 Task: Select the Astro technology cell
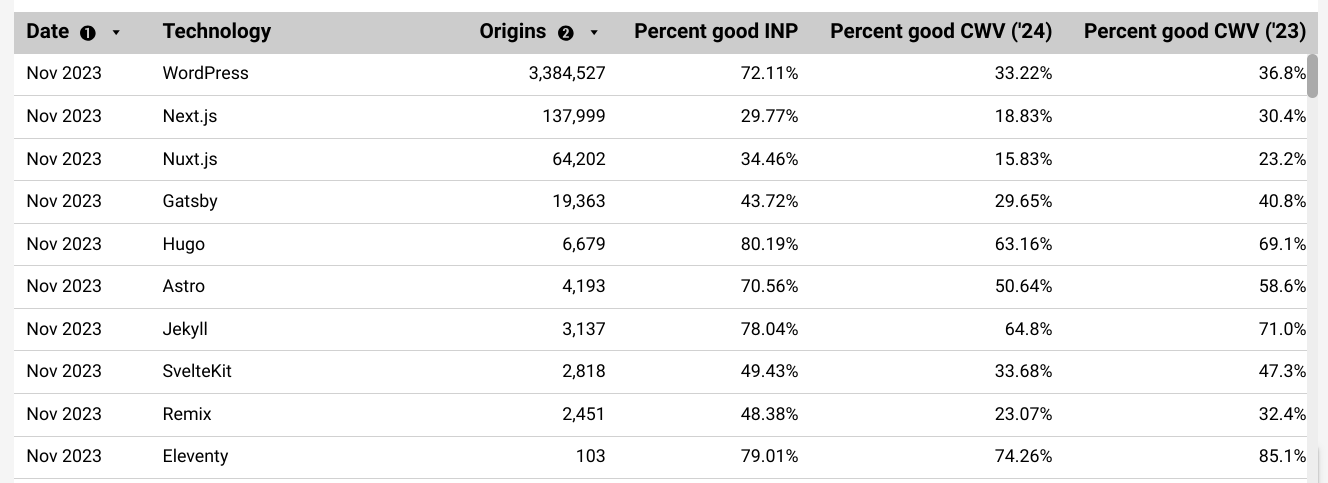[x=183, y=286]
